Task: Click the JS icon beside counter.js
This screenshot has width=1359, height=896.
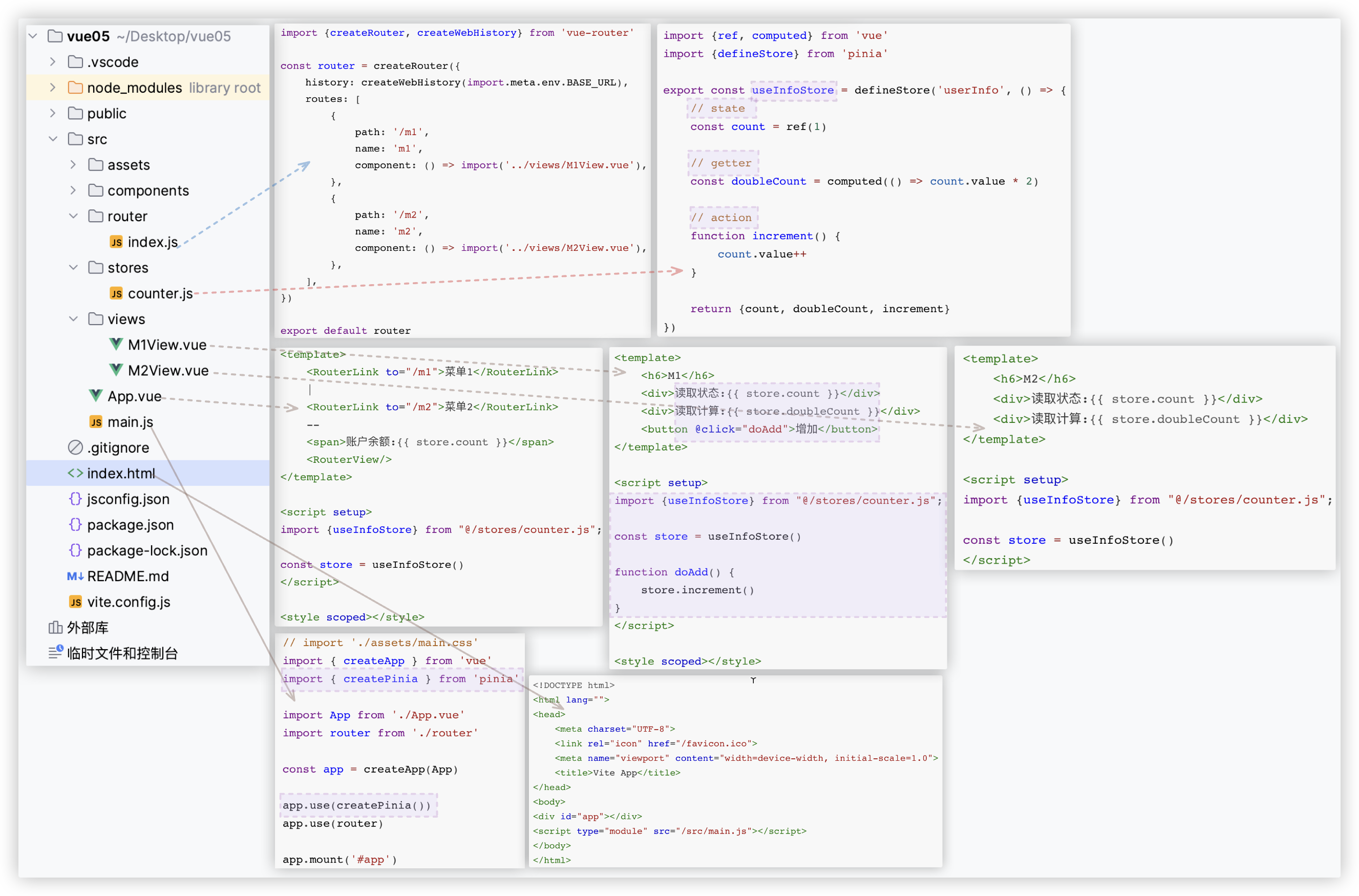Action: (116, 294)
